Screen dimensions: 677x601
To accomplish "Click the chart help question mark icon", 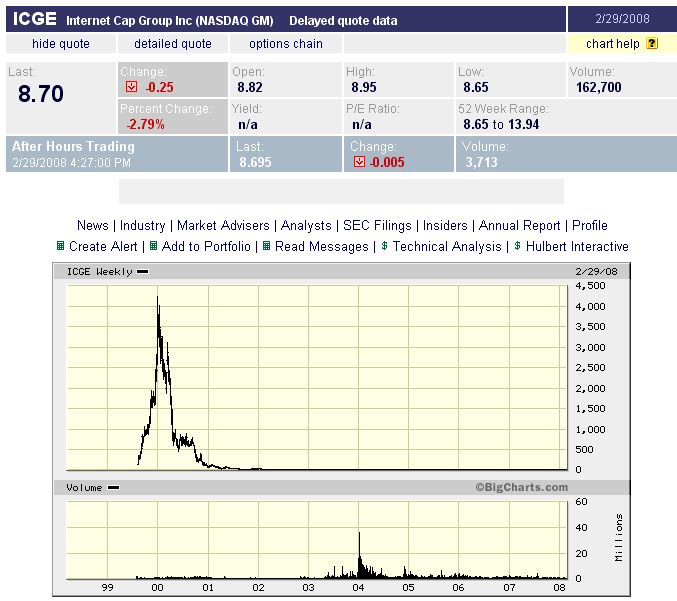I will (652, 44).
